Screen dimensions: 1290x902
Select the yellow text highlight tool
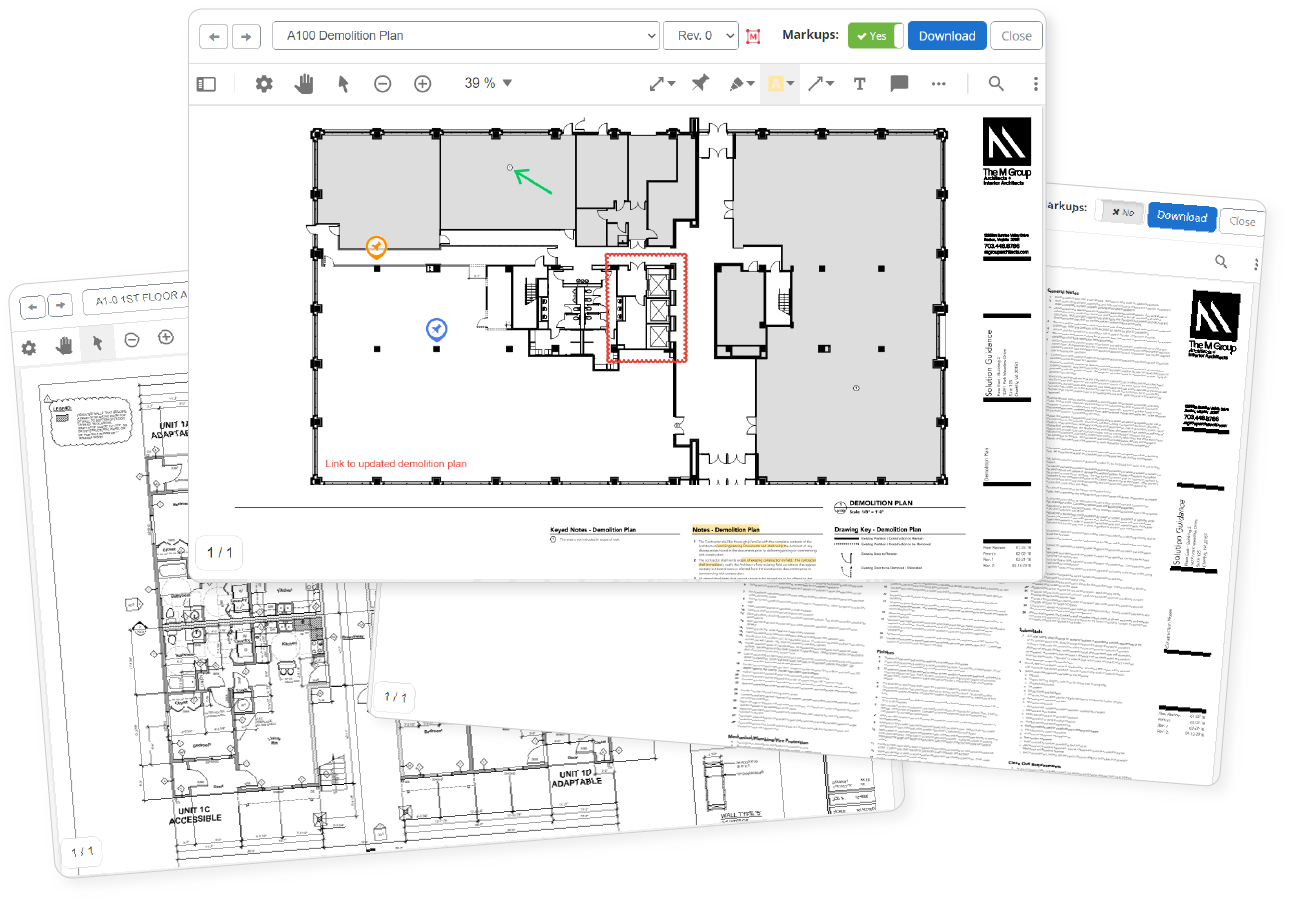tap(776, 84)
